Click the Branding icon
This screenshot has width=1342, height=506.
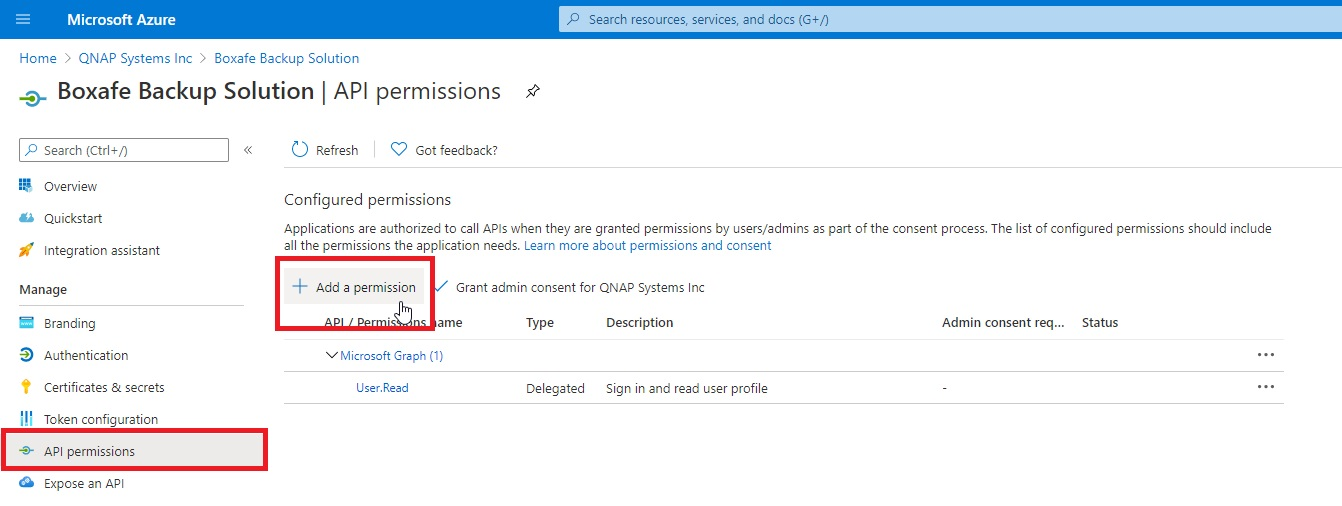pyautogui.click(x=27, y=323)
